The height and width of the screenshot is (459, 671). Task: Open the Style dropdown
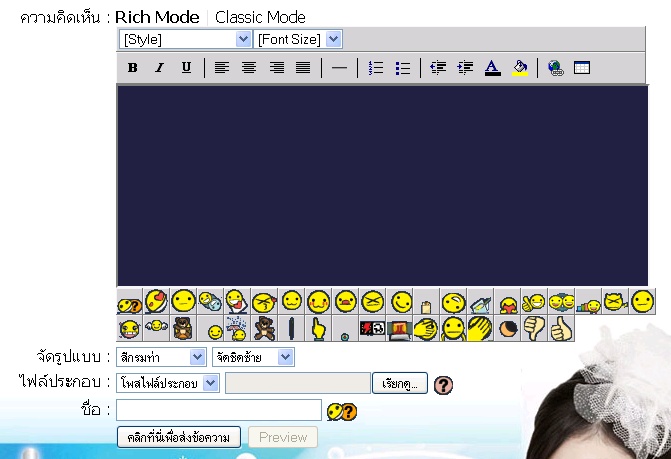(x=185, y=39)
